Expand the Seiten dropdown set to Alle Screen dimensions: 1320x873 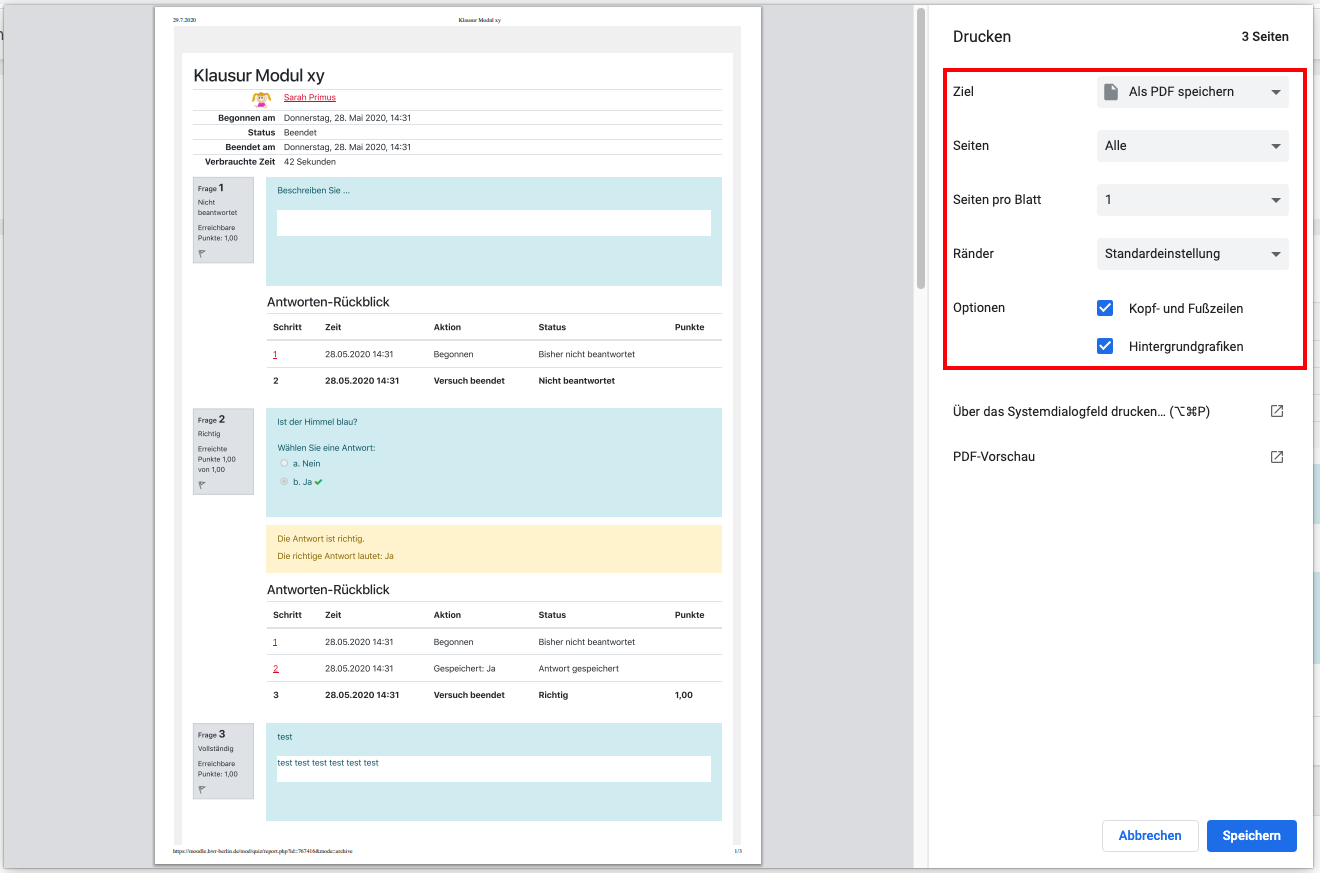click(x=1192, y=146)
